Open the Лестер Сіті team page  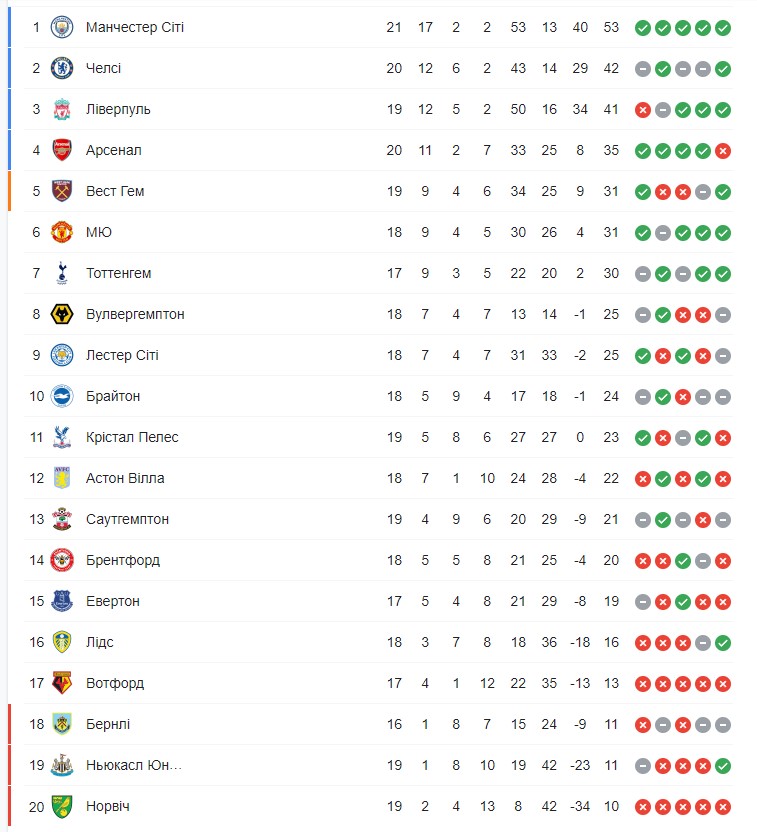[x=122, y=355]
